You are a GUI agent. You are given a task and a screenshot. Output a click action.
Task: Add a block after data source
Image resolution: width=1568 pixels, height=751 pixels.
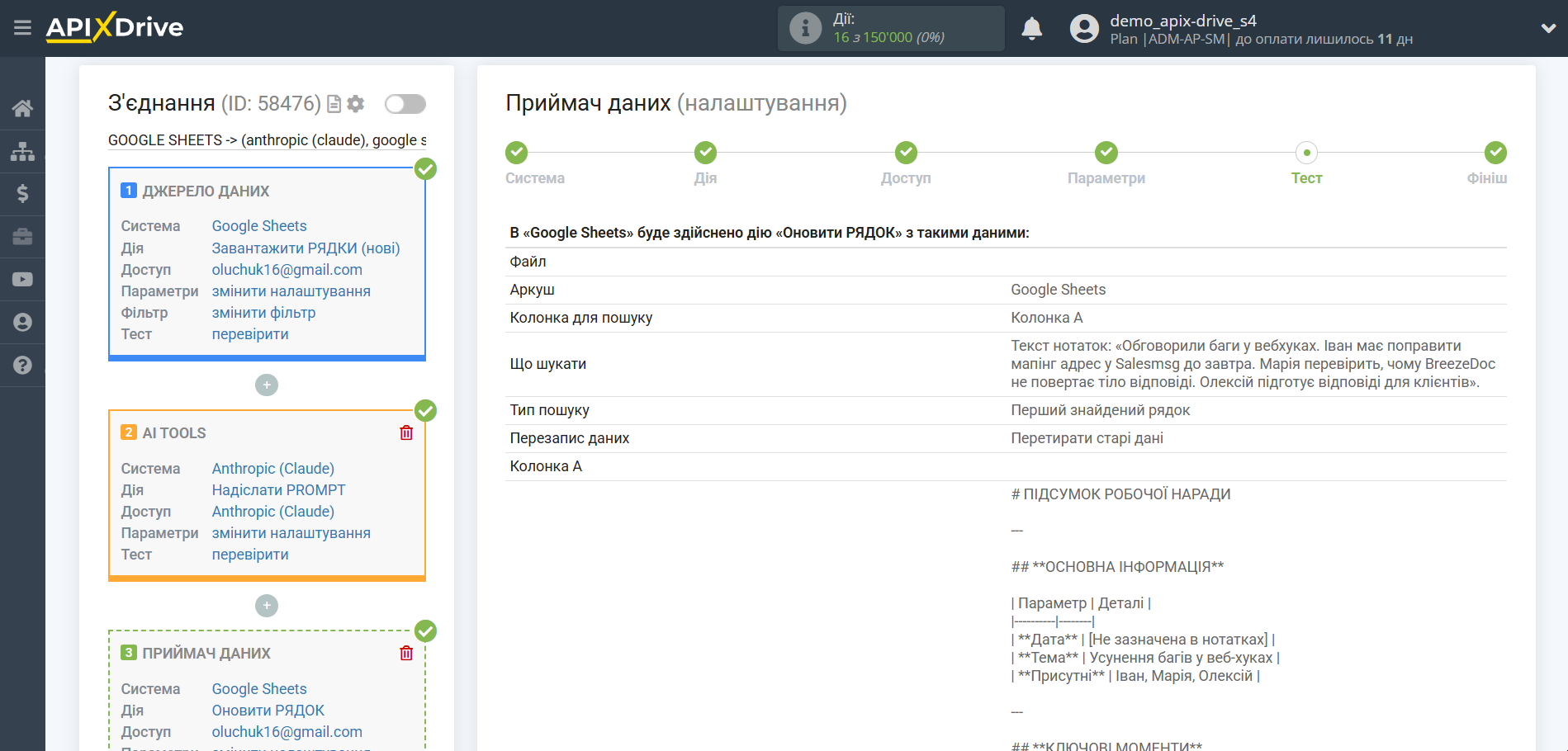pyautogui.click(x=267, y=385)
